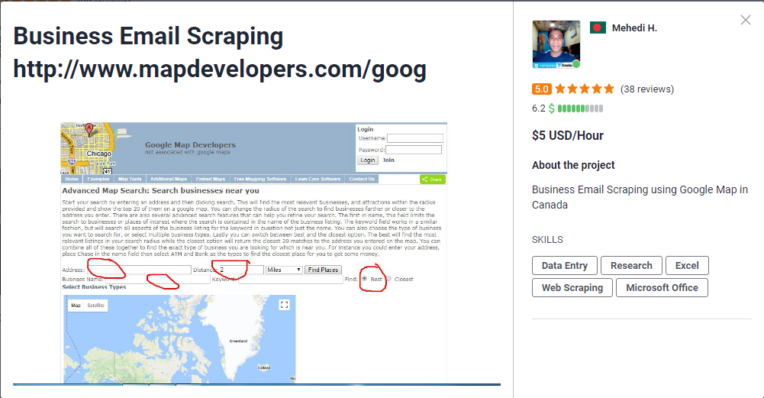Click the green earnings bar indicator
The width and height of the screenshot is (764, 398).
pos(580,109)
